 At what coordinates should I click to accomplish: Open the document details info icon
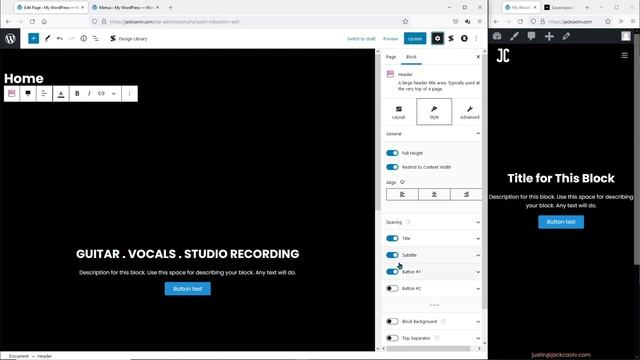[x=83, y=38]
